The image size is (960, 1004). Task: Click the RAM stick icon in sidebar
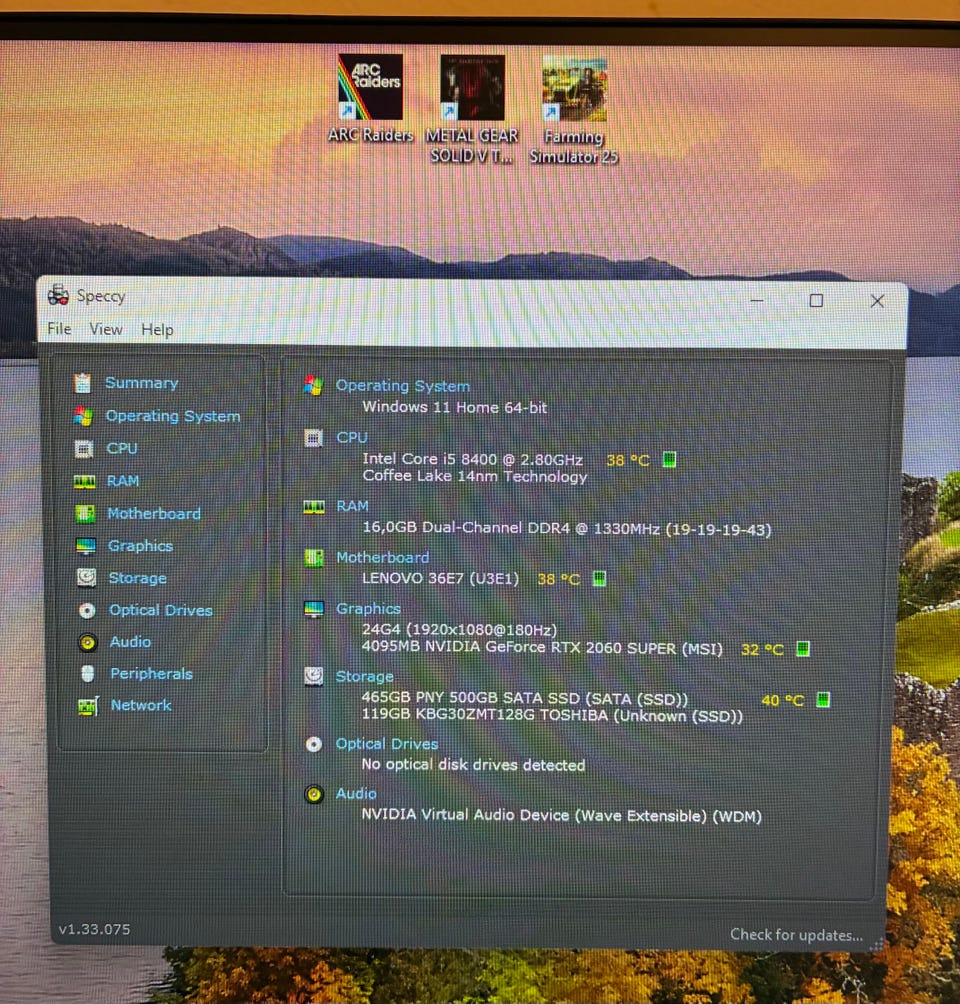85,482
